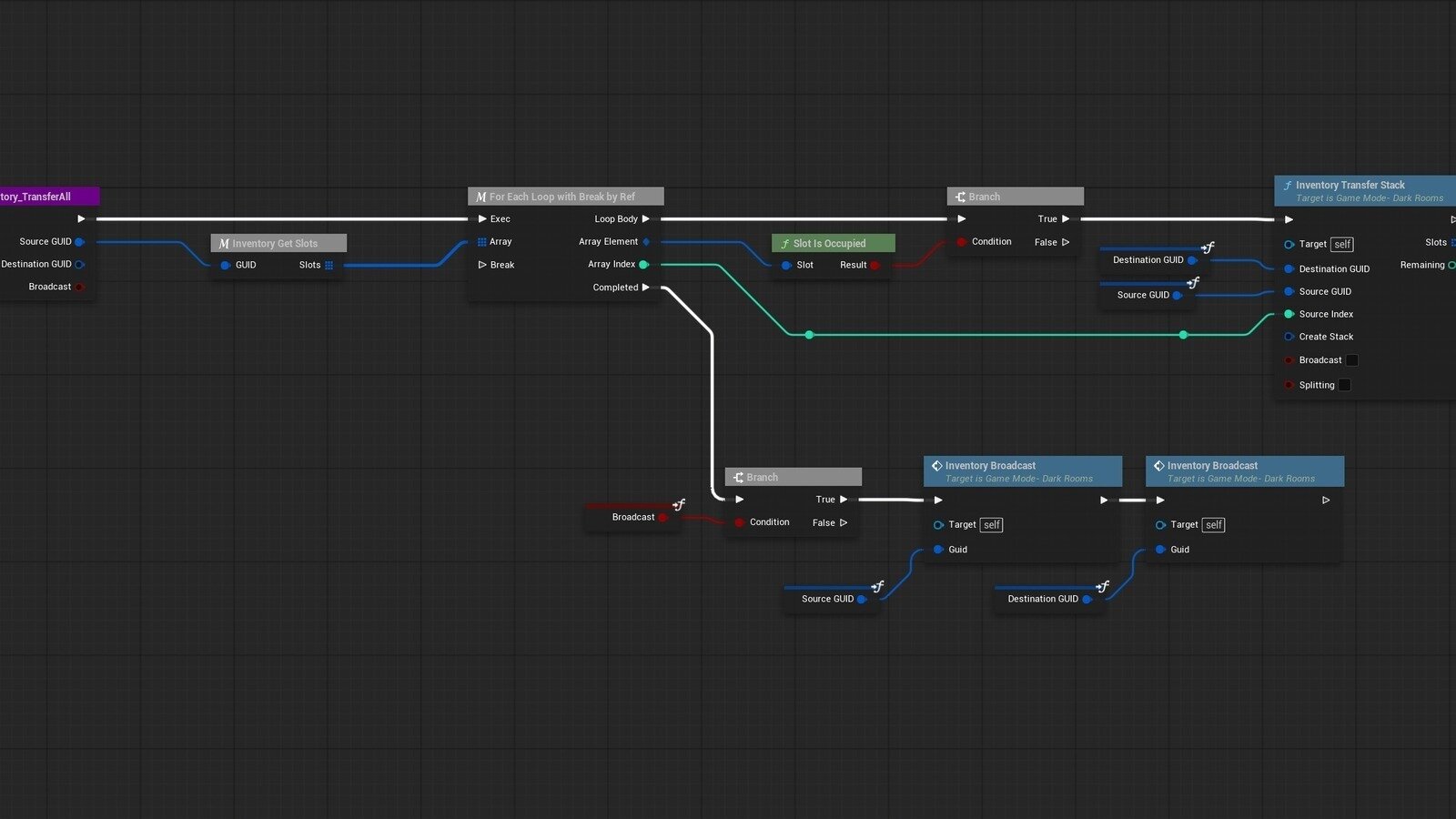Click Destination GUID input pin on Inventory Transfer Stack

click(1289, 269)
